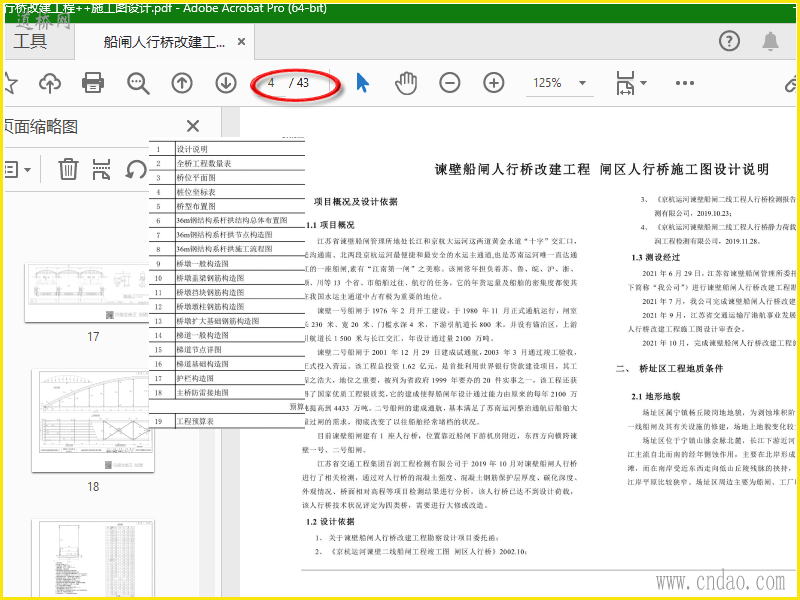Click row 8 36m钢结构系杆拱施工流程图
This screenshot has width=800, height=600.
tap(227, 249)
